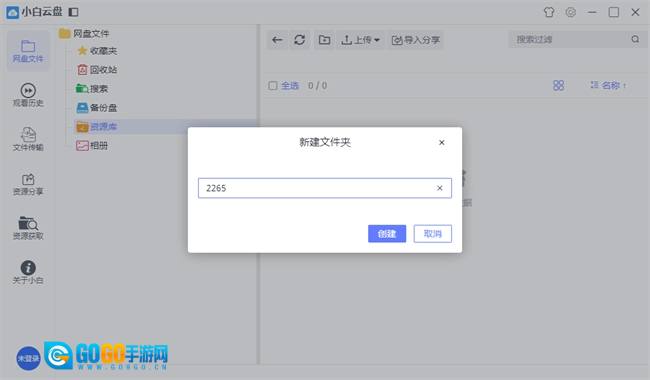Image resolution: width=650 pixels, height=380 pixels.
Task: Close the 新建文件夹 dialog
Action: pyautogui.click(x=441, y=143)
